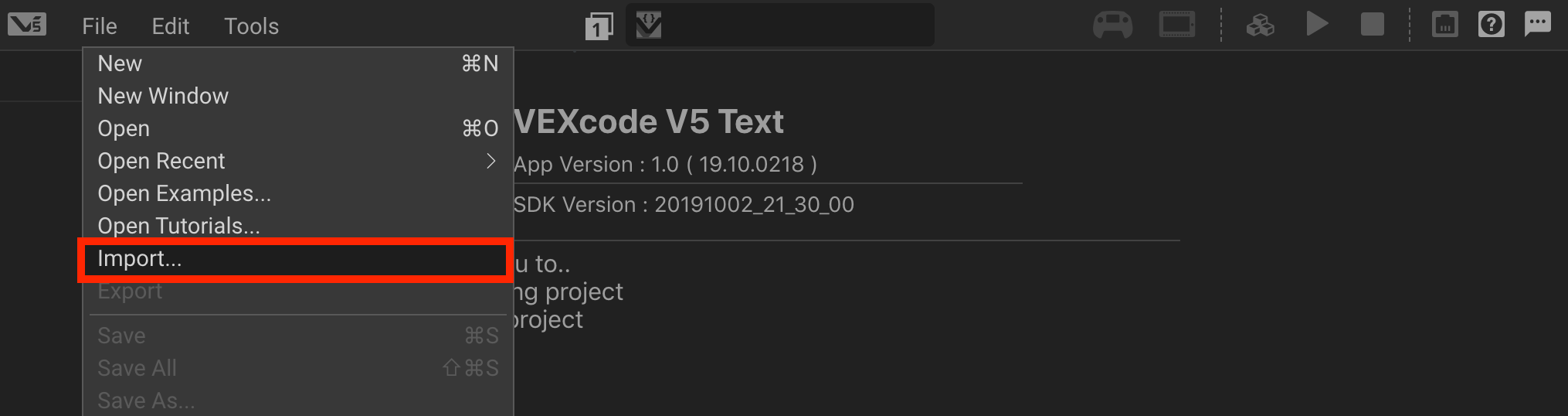
Task: Choose New Window menu entry
Action: point(163,96)
